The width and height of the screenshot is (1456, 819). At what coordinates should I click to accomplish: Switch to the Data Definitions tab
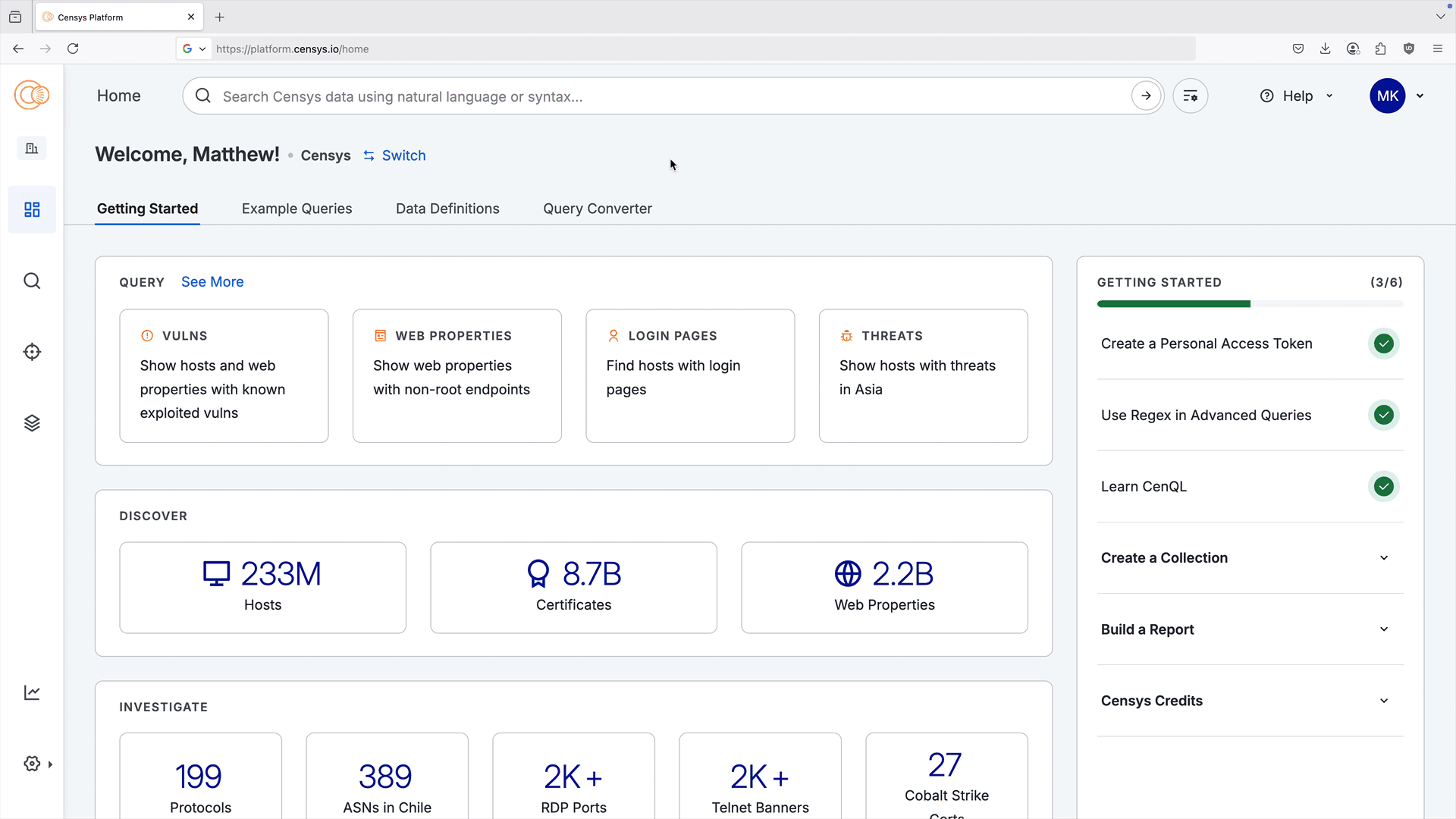click(447, 209)
